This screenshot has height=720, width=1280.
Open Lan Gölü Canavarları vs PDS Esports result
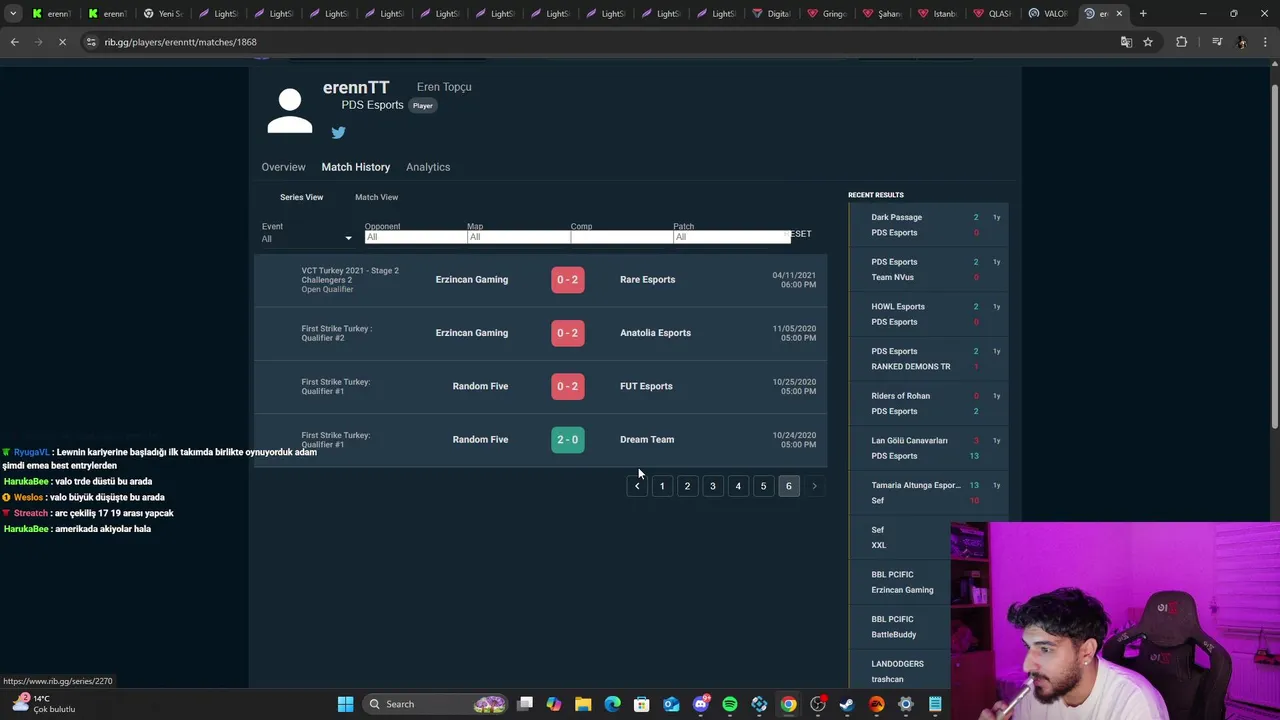(928, 448)
